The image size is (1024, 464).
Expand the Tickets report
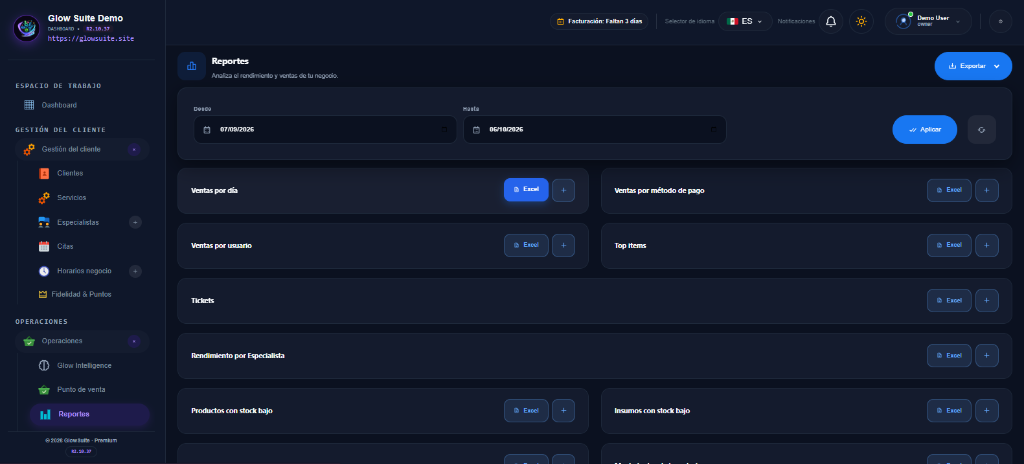(987, 301)
